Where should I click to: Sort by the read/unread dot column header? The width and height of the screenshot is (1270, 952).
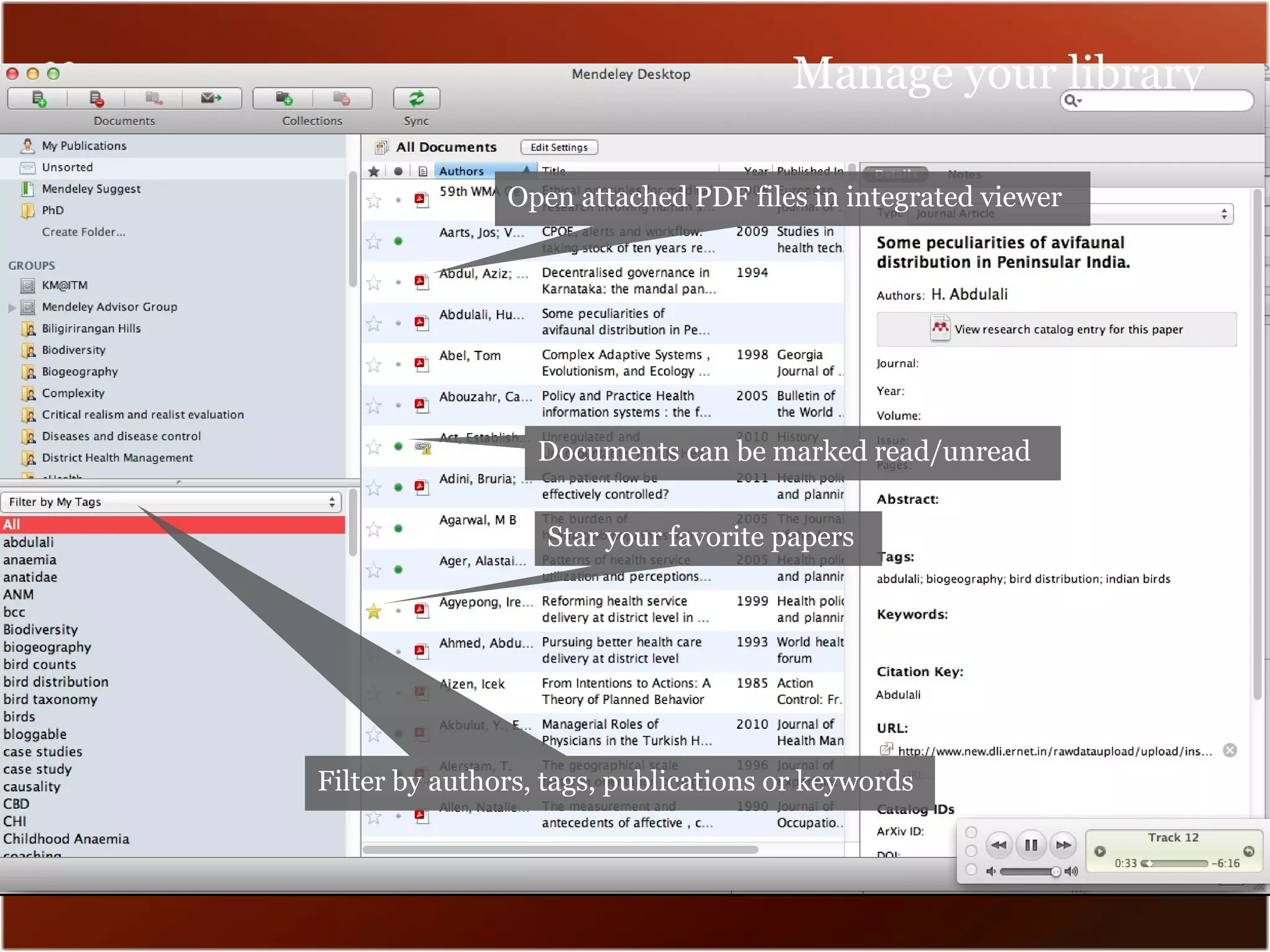point(398,172)
